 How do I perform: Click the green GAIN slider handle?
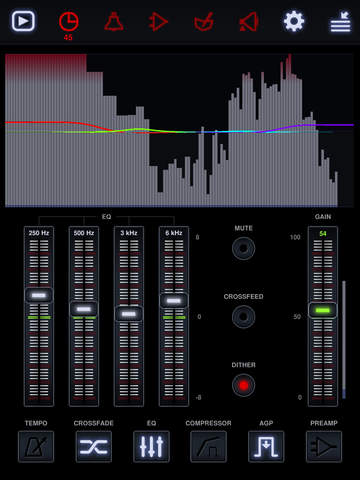coord(322,310)
